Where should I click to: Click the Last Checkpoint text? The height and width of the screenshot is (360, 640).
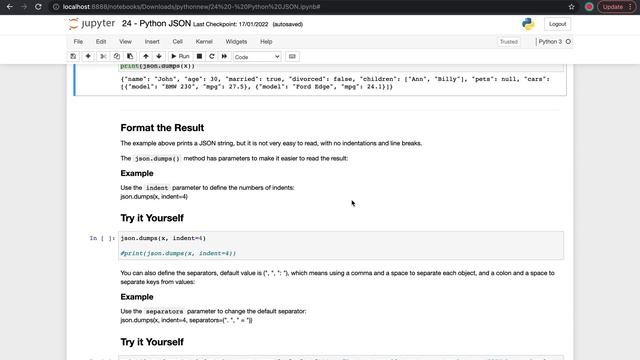(x=231, y=24)
